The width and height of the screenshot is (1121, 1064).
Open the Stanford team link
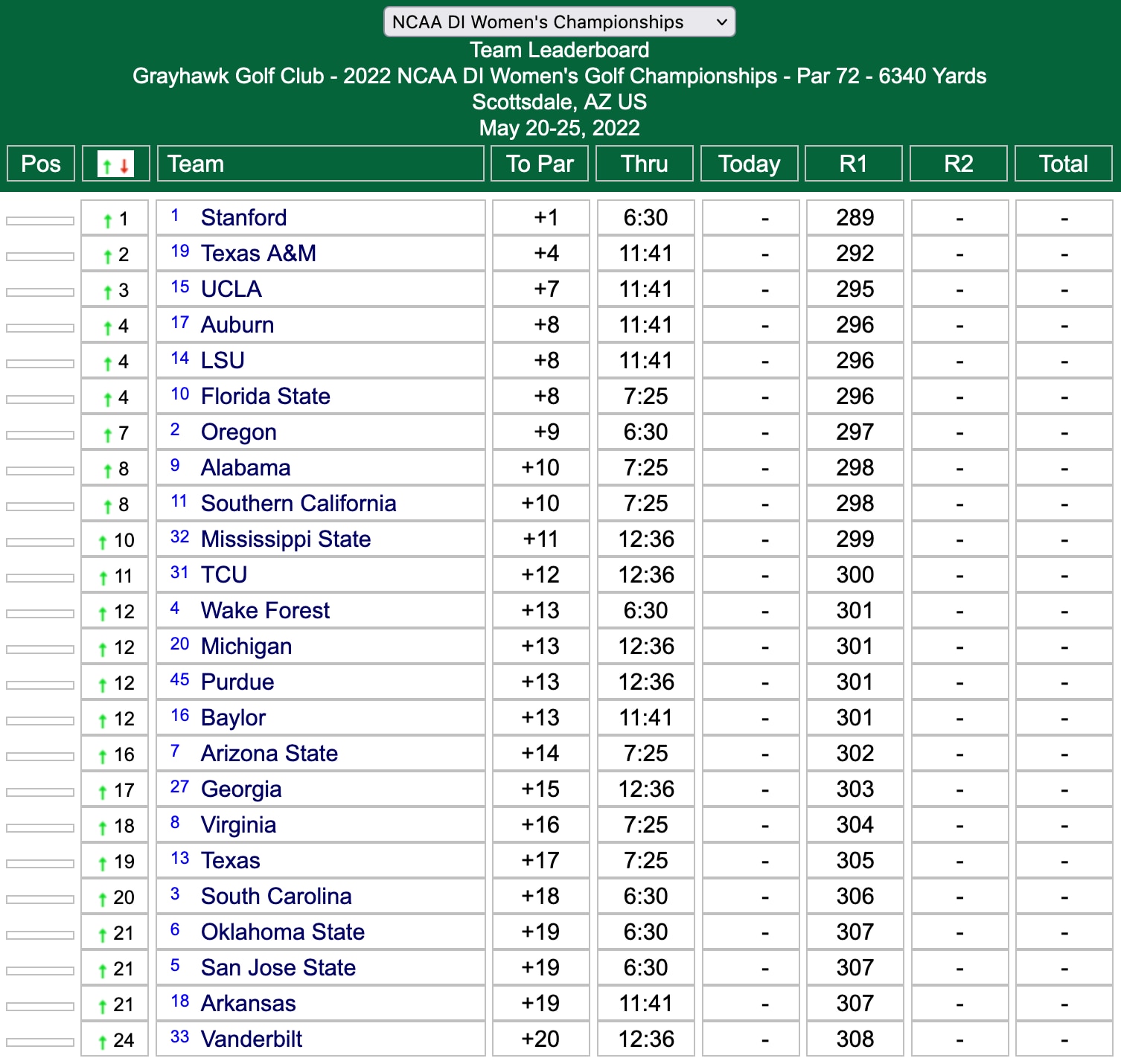point(243,218)
